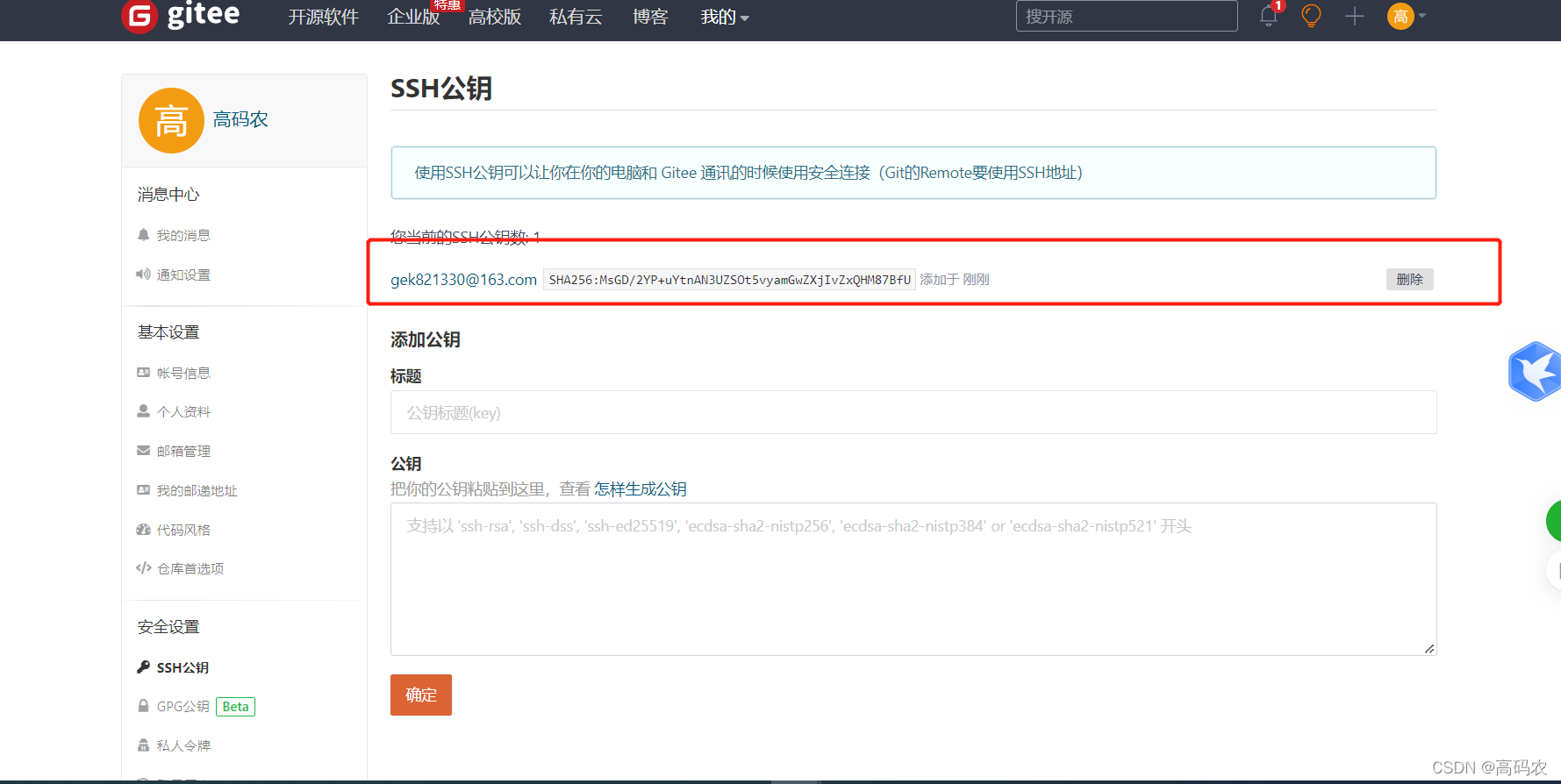
Task: Open 仓库首选项 settings
Action: (x=190, y=568)
